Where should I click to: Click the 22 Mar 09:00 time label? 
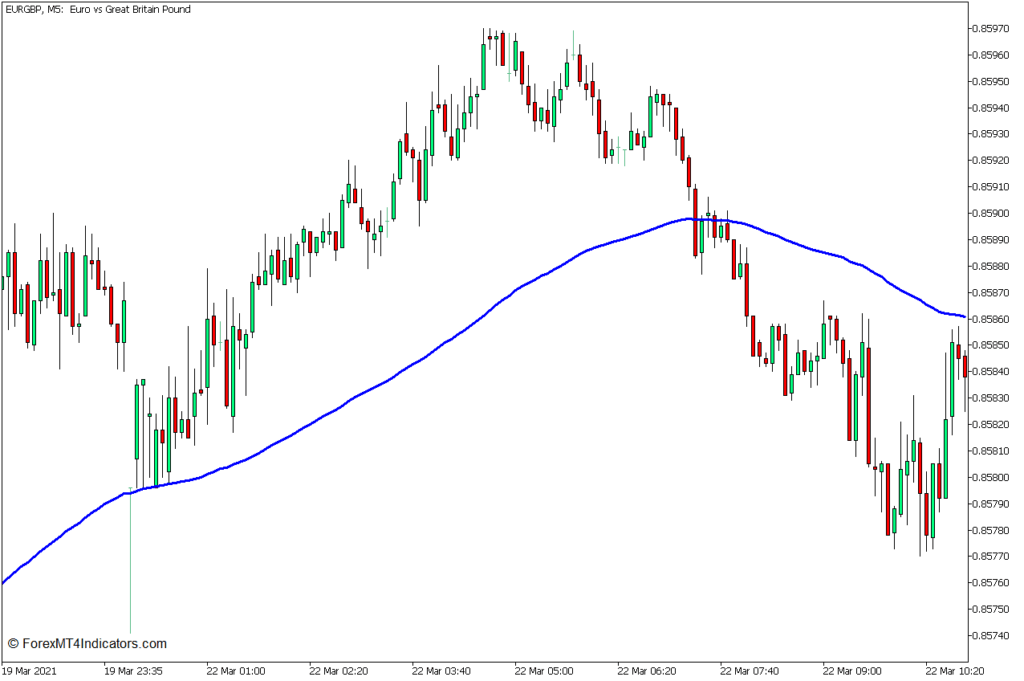[x=852, y=670]
